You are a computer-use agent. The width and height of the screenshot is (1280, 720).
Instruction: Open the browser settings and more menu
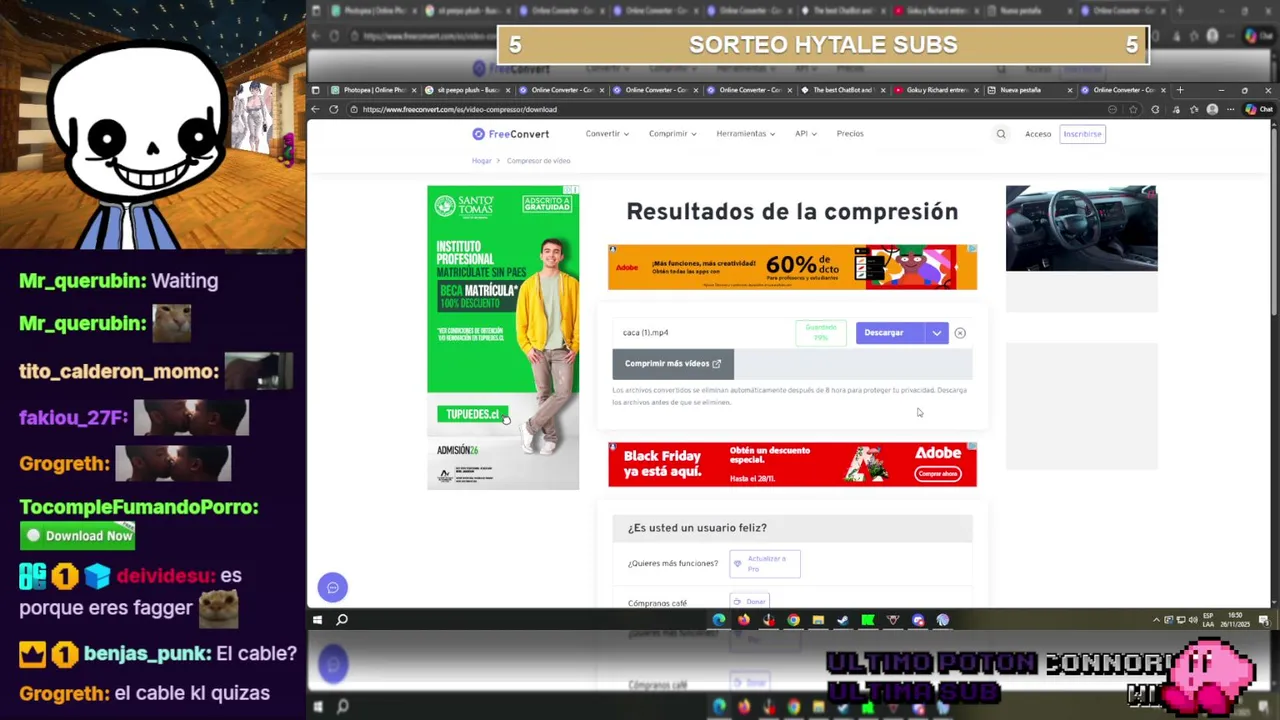pos(1231,110)
